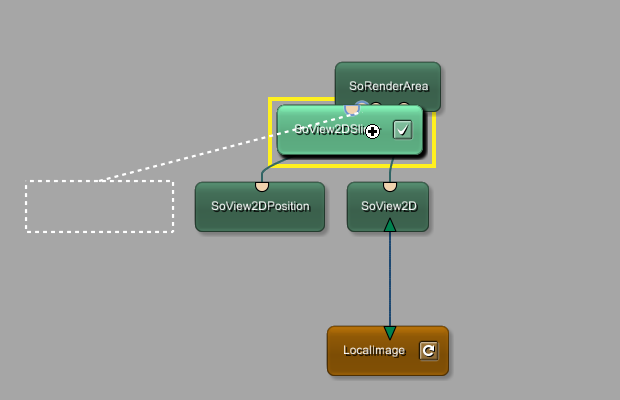Select the SoView2D module node
Viewport: 620px width, 400px height.
pyautogui.click(x=388, y=208)
